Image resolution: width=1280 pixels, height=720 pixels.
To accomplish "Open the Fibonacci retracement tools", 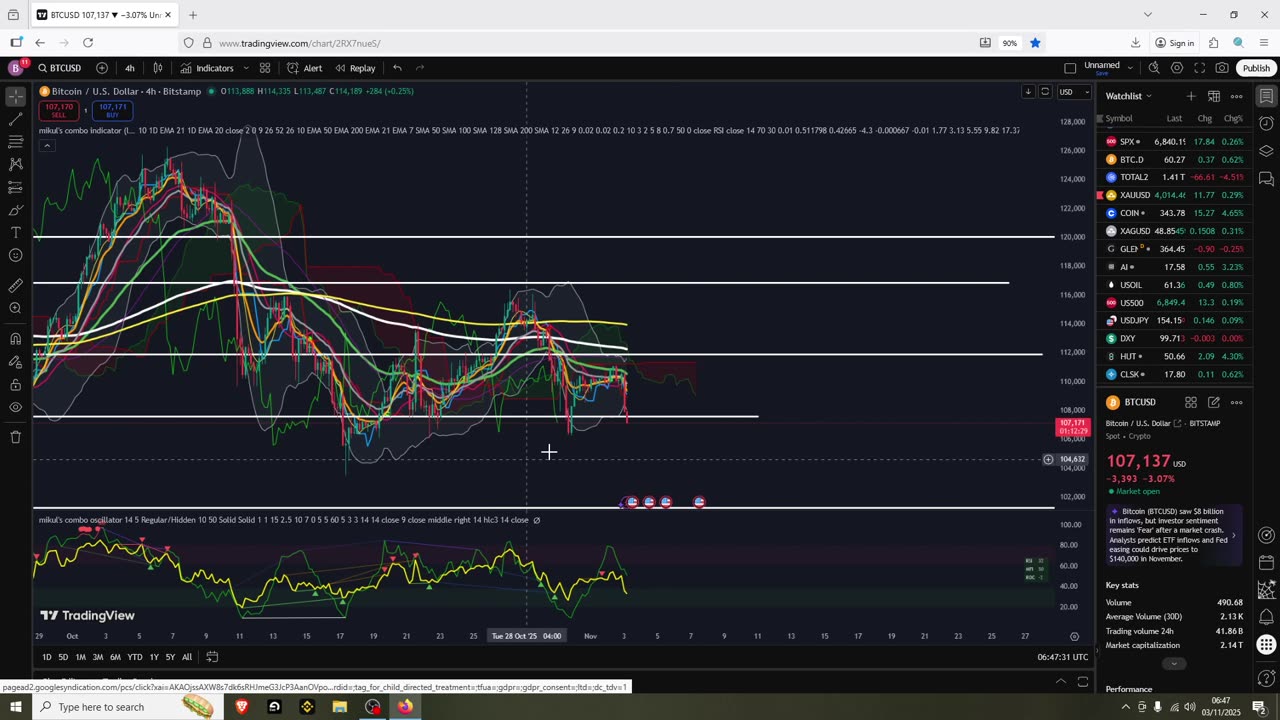I will click(x=16, y=142).
